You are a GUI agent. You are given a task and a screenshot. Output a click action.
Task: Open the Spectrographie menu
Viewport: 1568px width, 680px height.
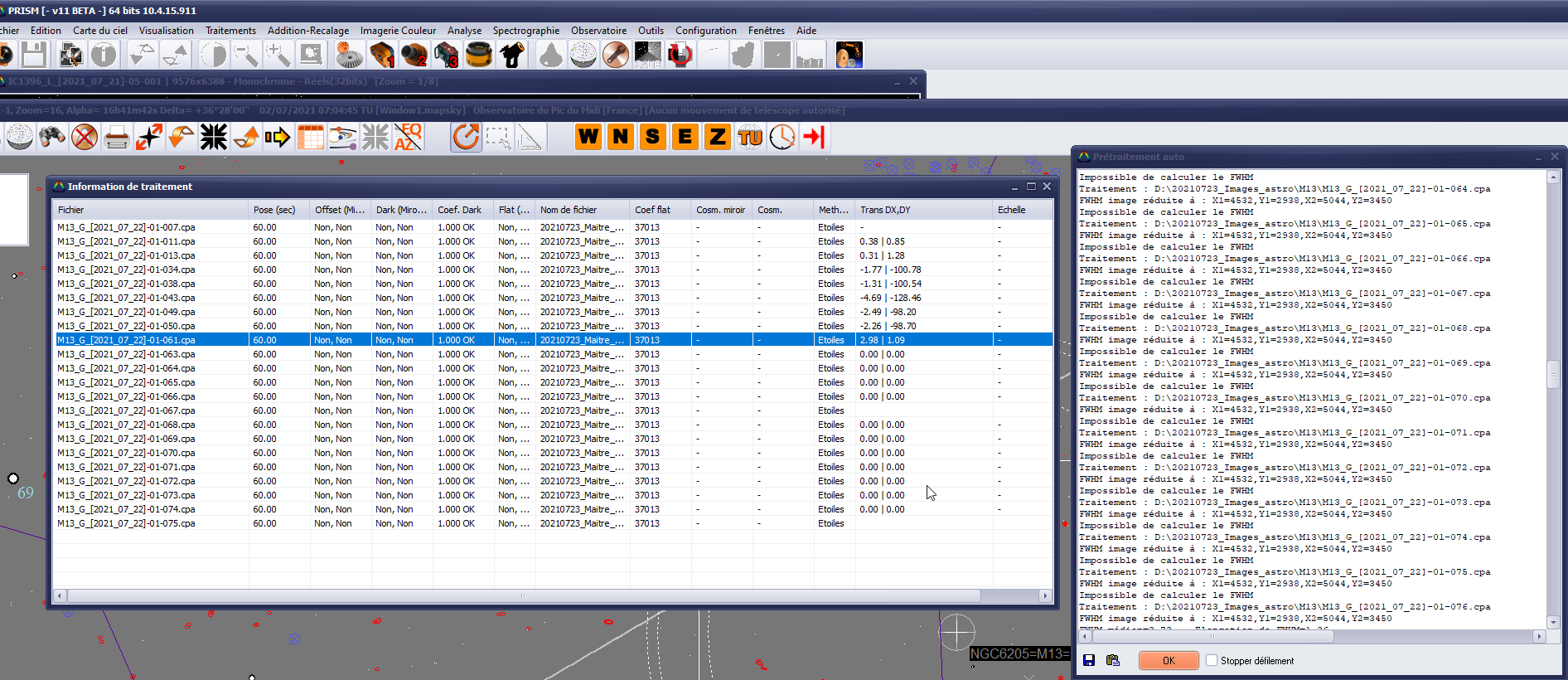pyautogui.click(x=525, y=31)
